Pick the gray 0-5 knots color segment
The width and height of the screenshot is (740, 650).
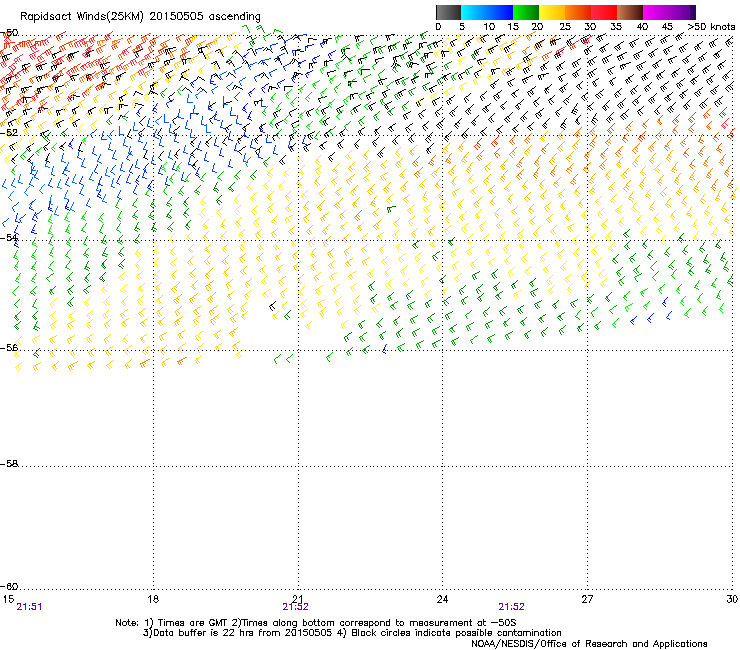click(x=448, y=12)
